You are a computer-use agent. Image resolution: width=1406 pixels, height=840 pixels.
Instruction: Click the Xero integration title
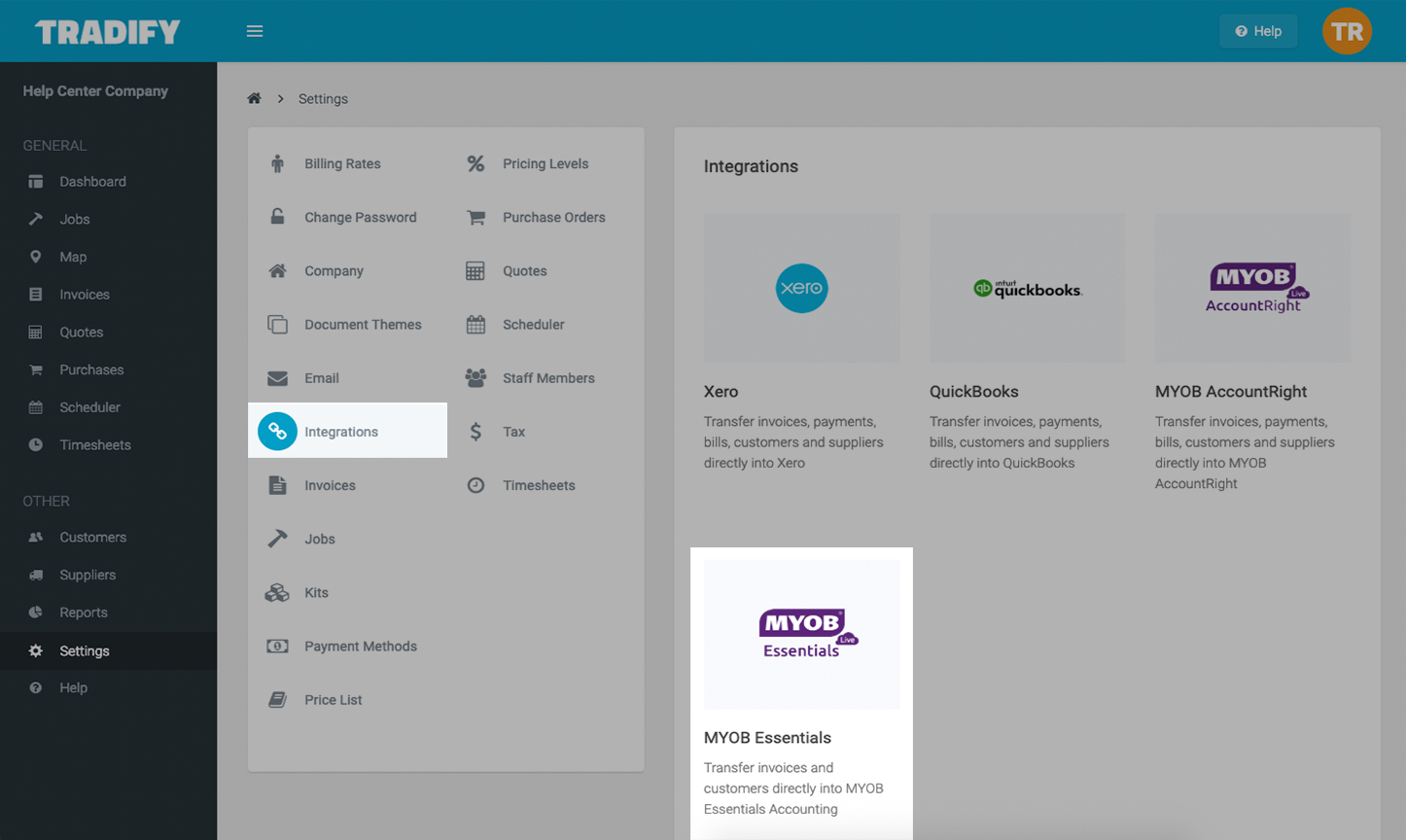click(721, 392)
